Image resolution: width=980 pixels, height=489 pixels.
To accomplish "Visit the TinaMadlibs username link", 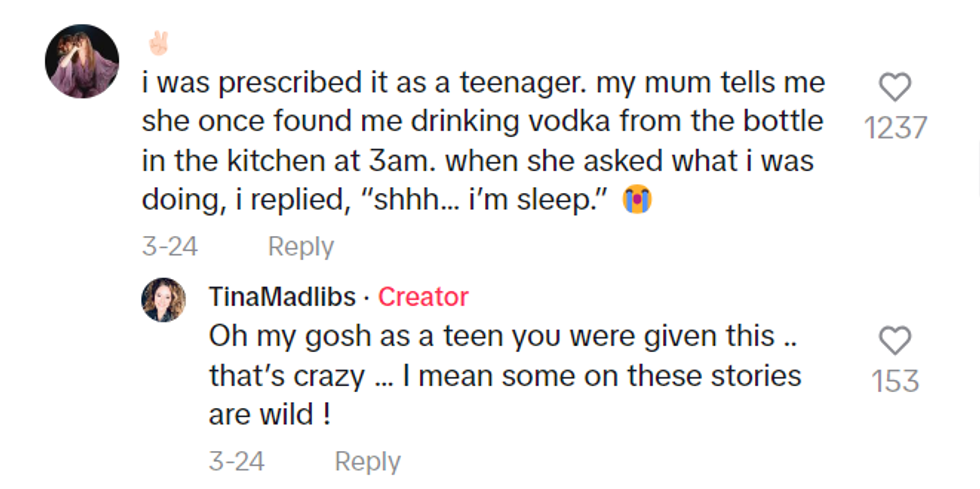I will tap(280, 297).
